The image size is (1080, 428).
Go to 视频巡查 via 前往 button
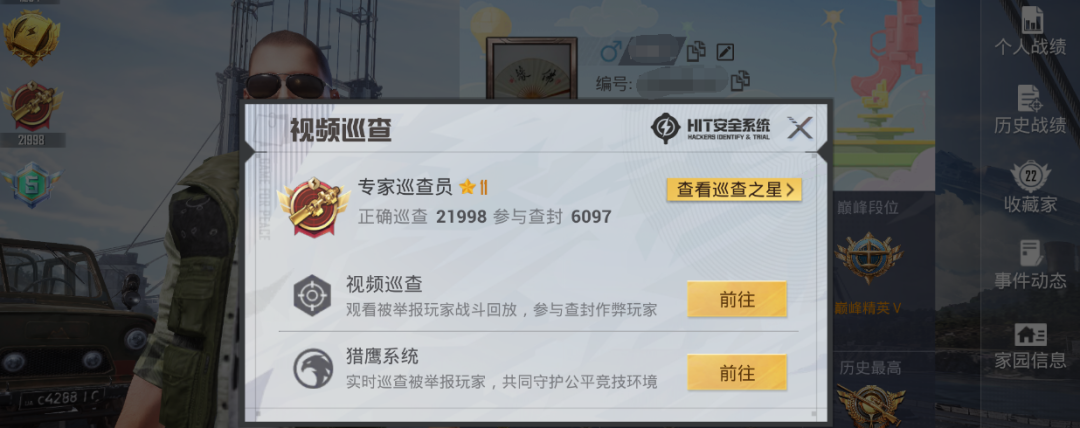[737, 299]
